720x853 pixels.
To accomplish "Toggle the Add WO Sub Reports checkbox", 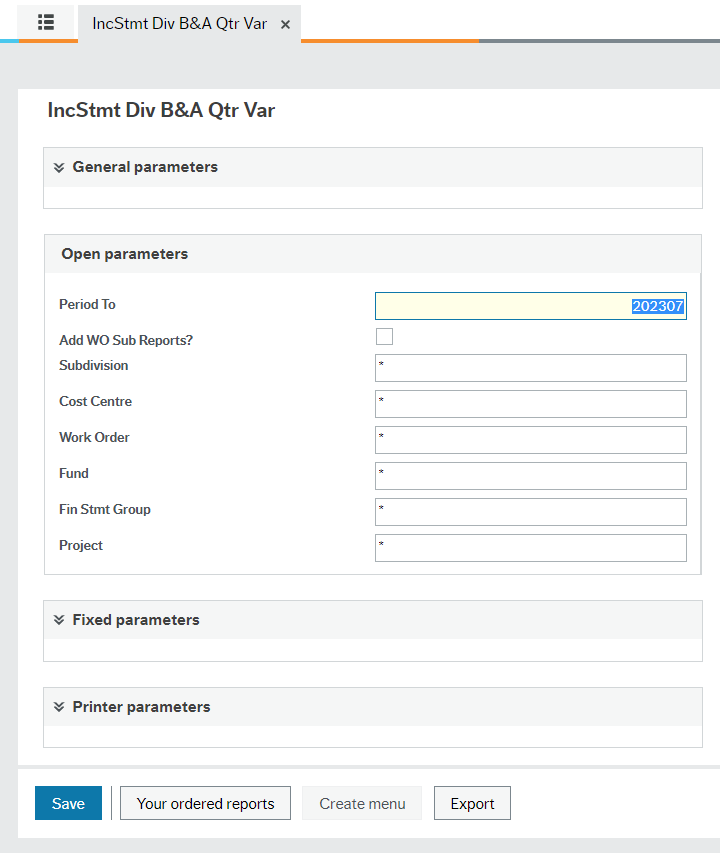I will tap(384, 337).
